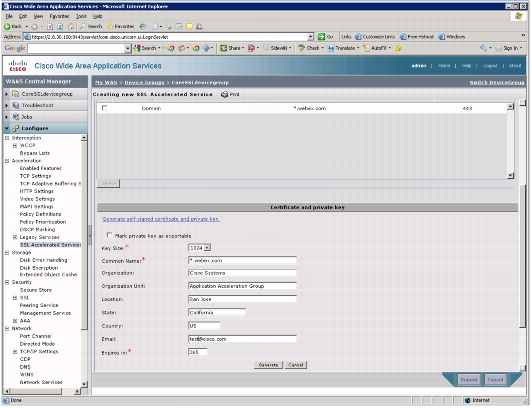Select Enabled Features tree item
This screenshot has height=408, width=532.
41,169
